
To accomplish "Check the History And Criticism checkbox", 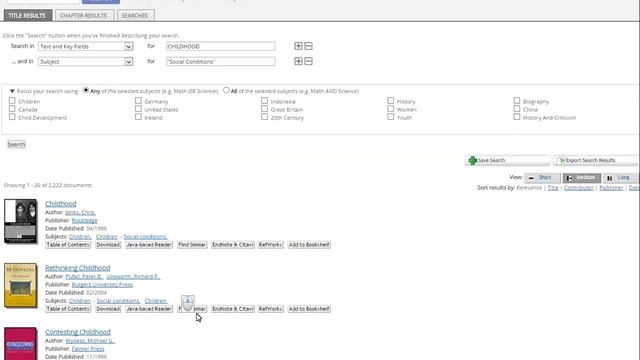I will 517,117.
